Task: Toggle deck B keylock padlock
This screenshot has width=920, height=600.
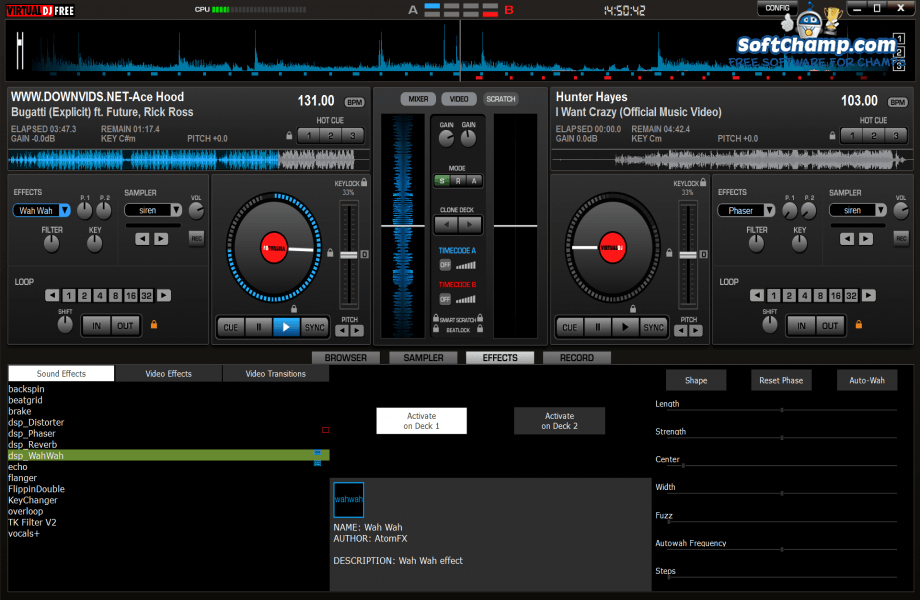Action: [703, 182]
